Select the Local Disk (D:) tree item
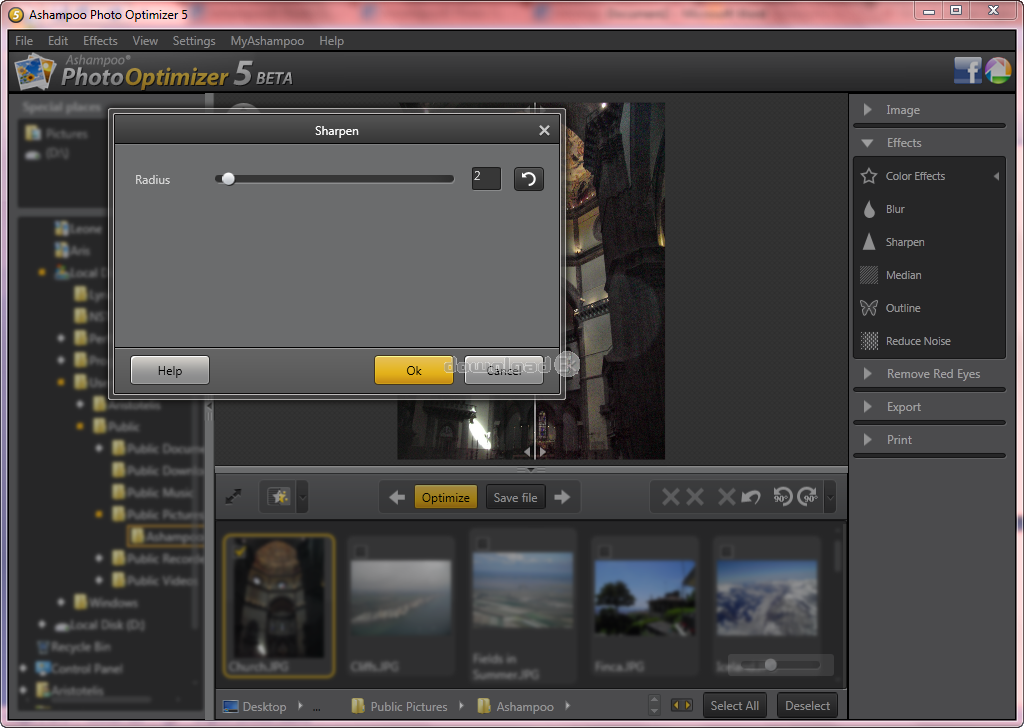Screen dimensions: 1024x728 (x=100, y=625)
